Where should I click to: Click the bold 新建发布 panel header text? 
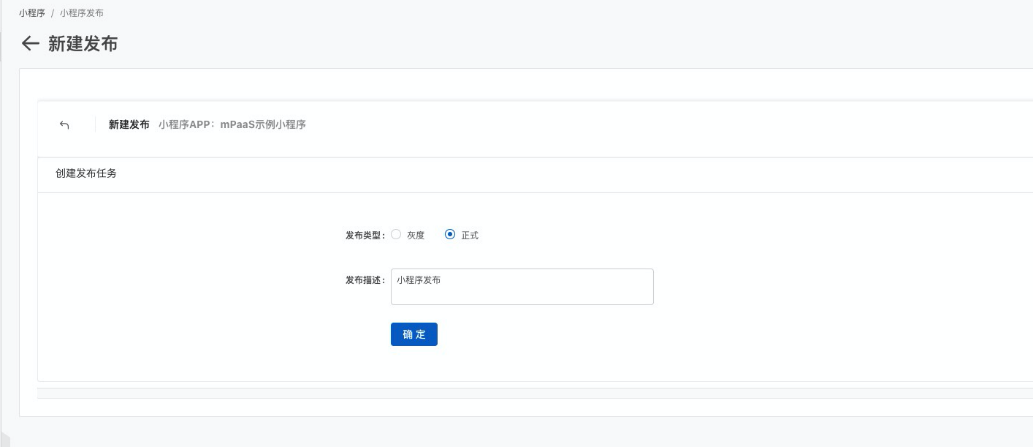pos(129,124)
